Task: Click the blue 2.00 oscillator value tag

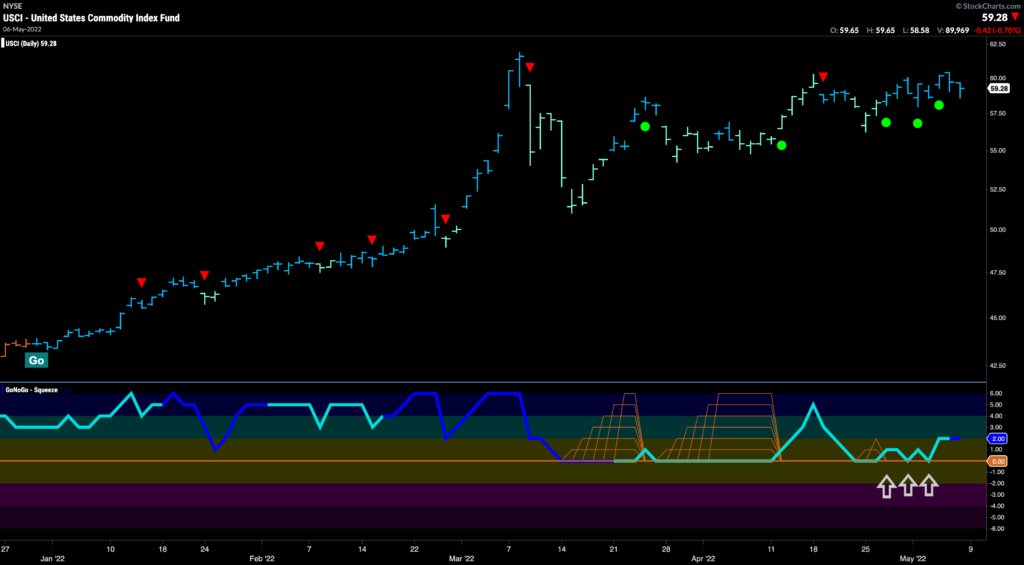Action: point(998,439)
